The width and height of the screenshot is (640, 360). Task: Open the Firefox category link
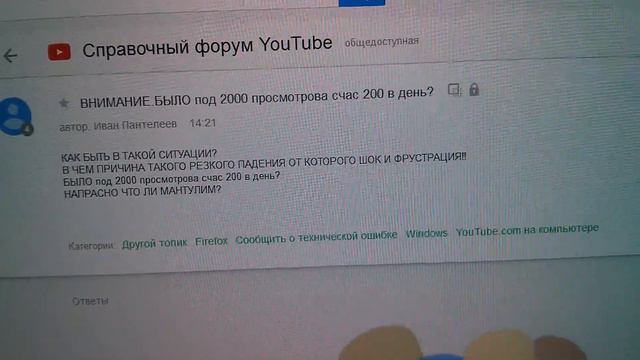point(211,241)
